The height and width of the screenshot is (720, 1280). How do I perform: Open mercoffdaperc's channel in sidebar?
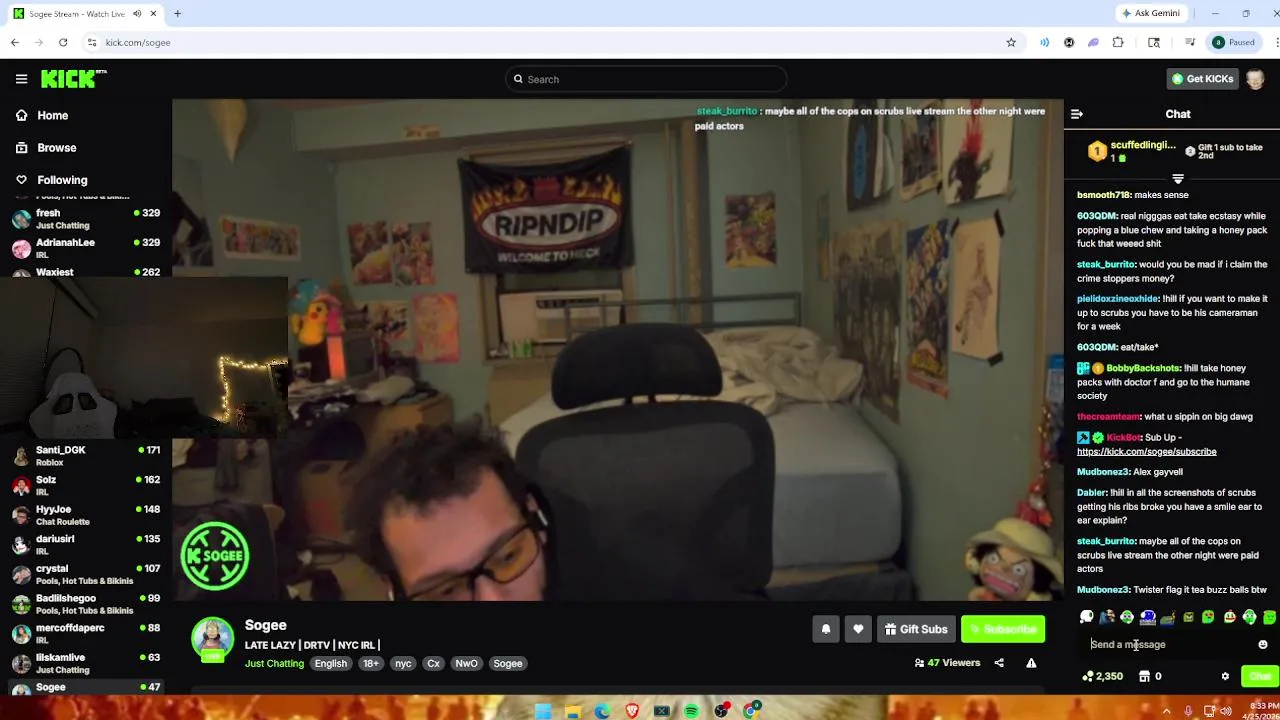86,633
